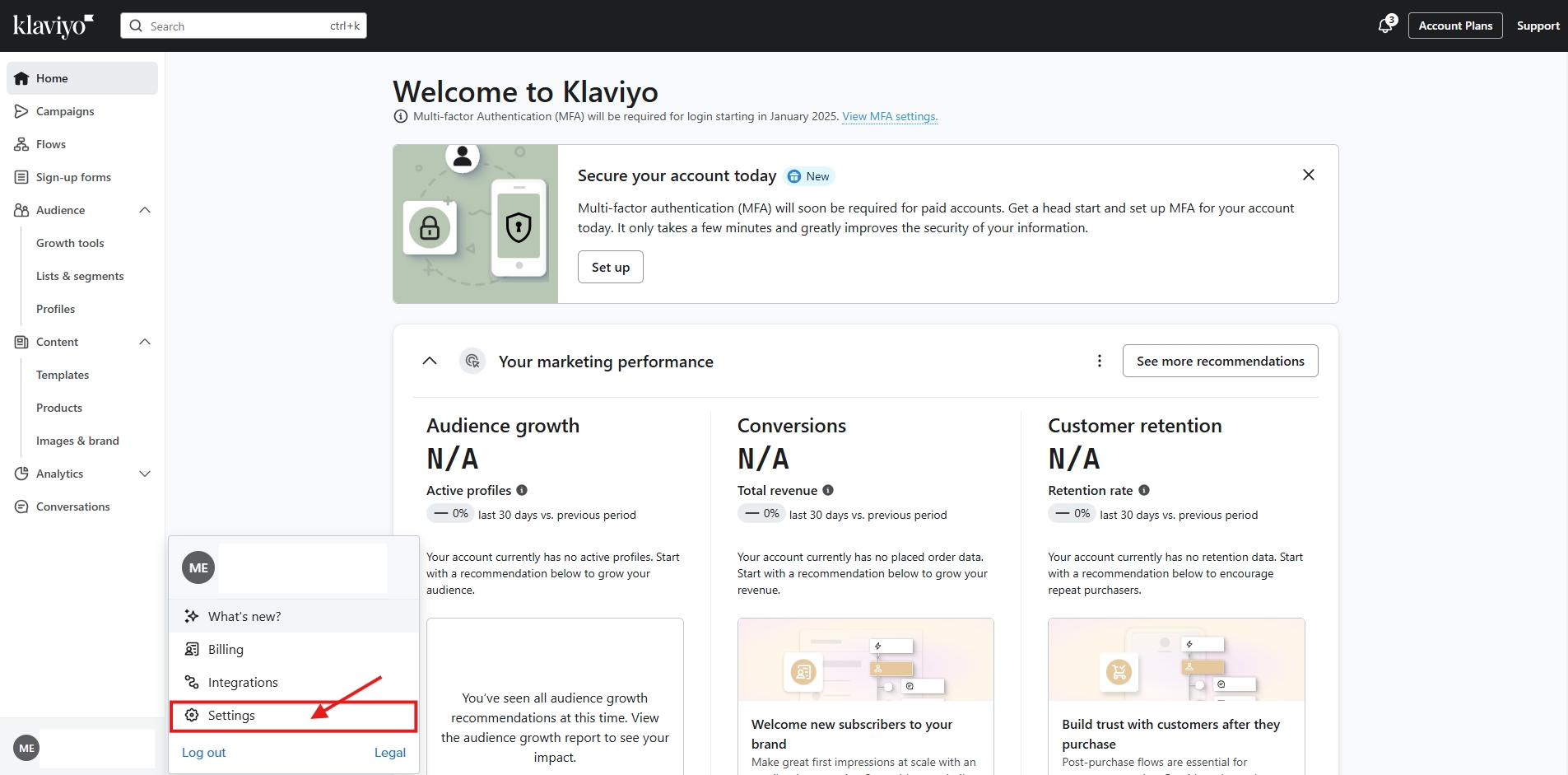Click the Customer retention heading
The height and width of the screenshot is (775, 1568).
pyautogui.click(x=1135, y=426)
